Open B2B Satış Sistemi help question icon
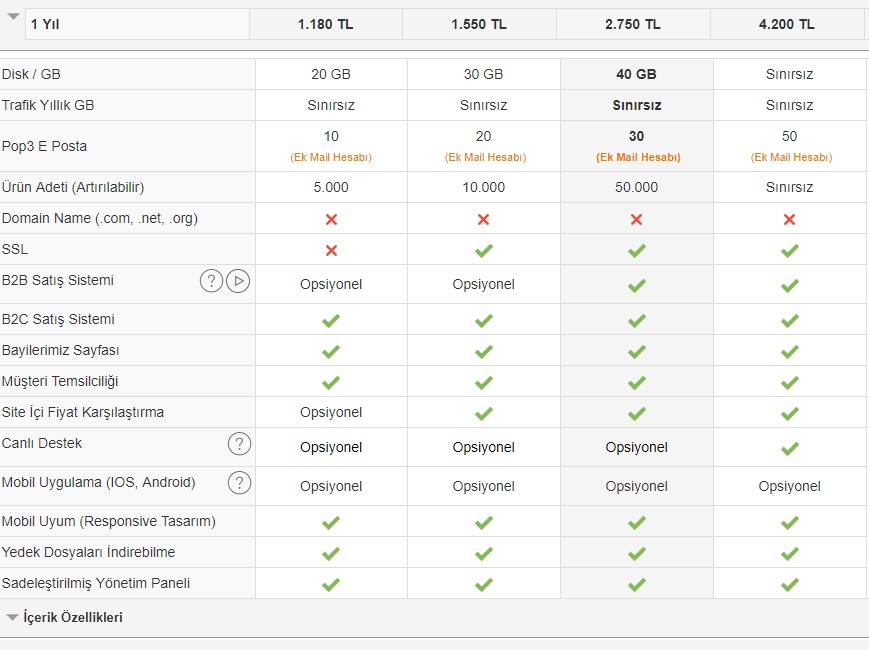 click(211, 281)
